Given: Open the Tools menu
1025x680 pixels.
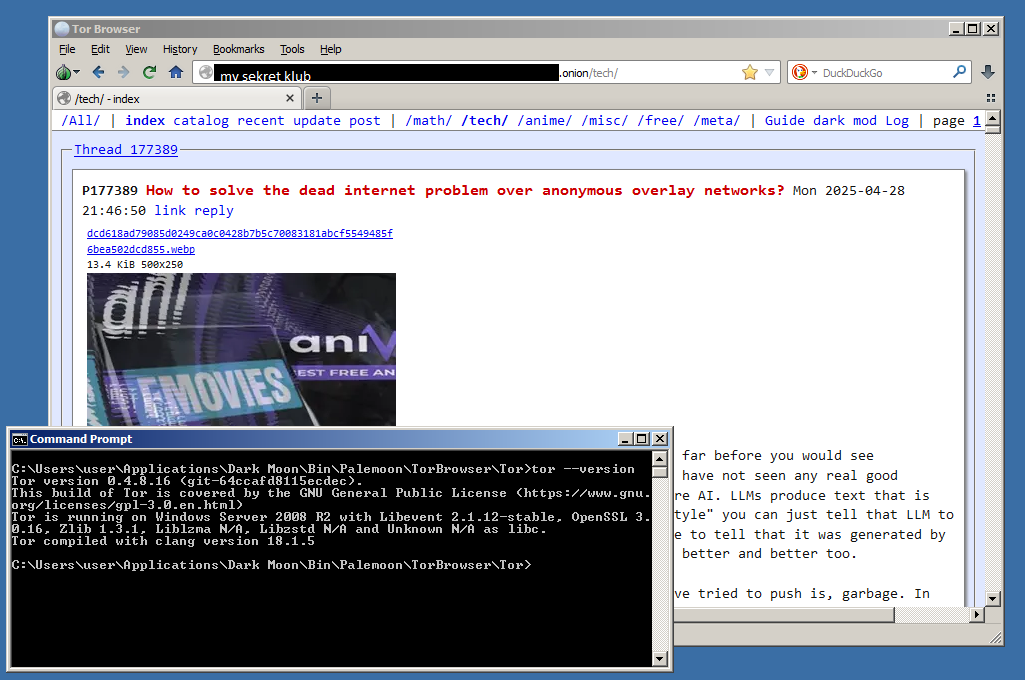Looking at the screenshot, I should pyautogui.click(x=292, y=49).
